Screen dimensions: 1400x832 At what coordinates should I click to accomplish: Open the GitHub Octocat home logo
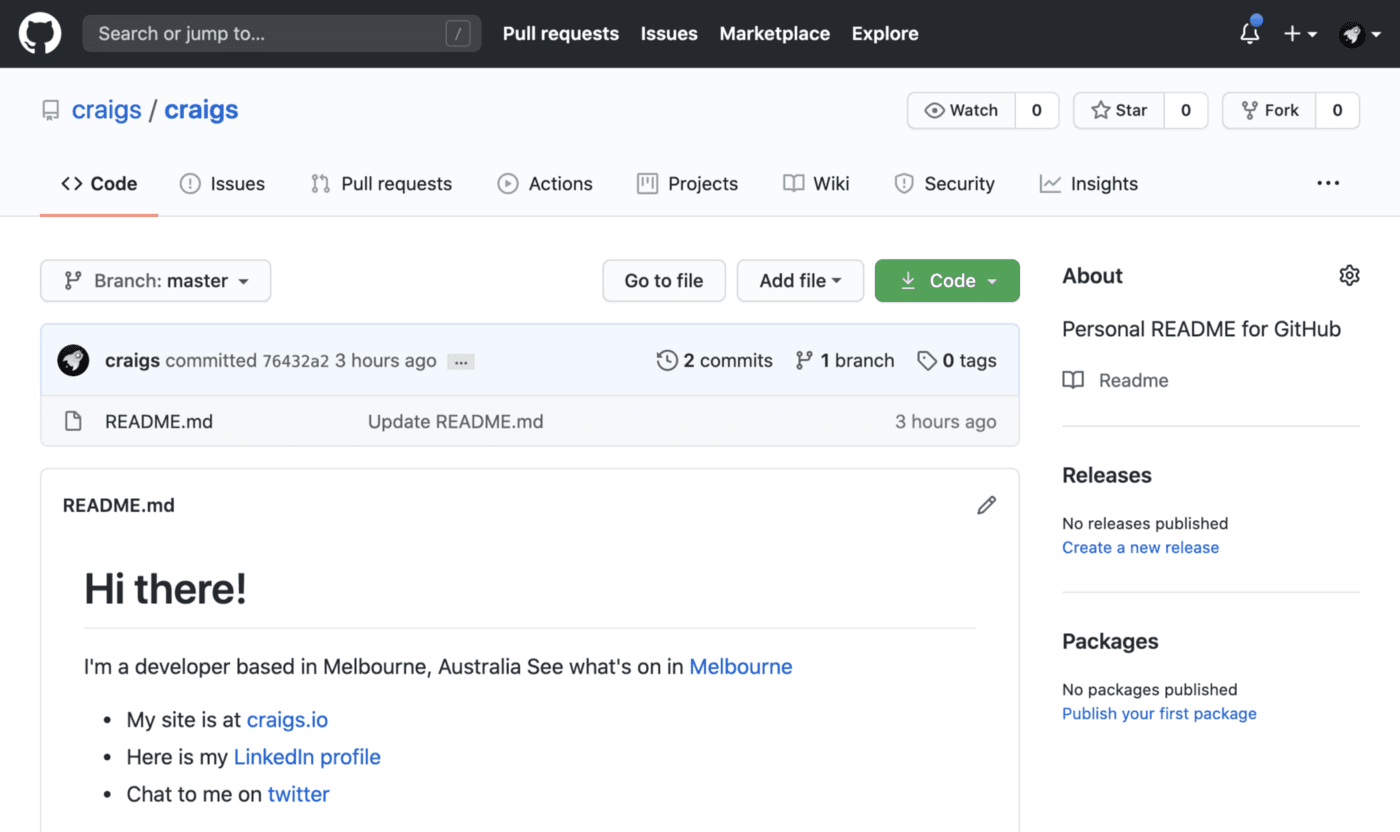40,33
